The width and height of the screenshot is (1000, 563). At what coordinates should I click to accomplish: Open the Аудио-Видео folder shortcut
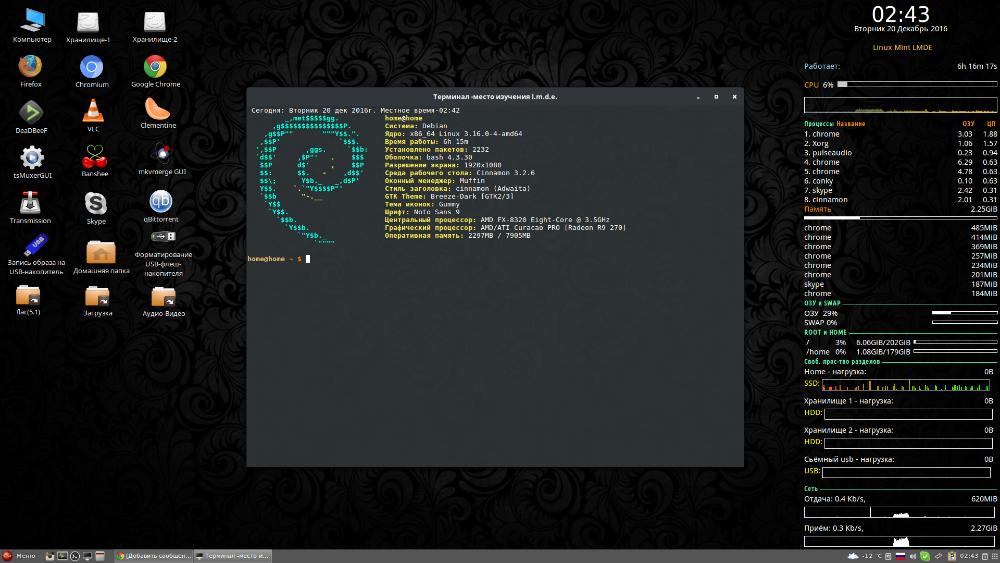pyautogui.click(x=163, y=296)
